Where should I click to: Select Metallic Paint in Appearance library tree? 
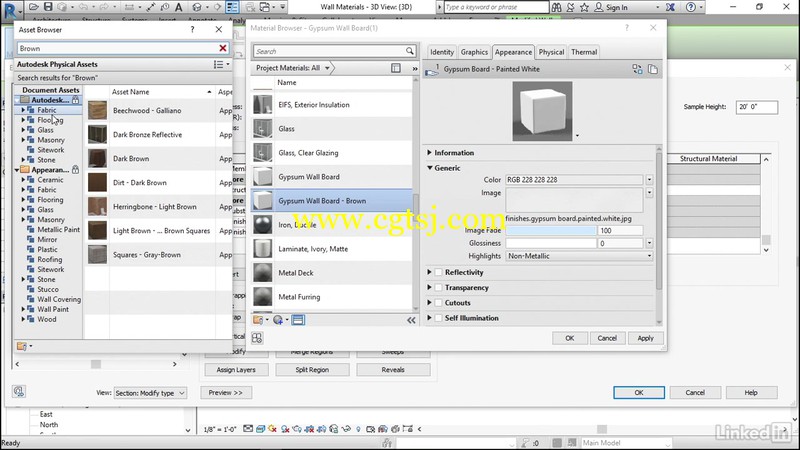click(59, 230)
